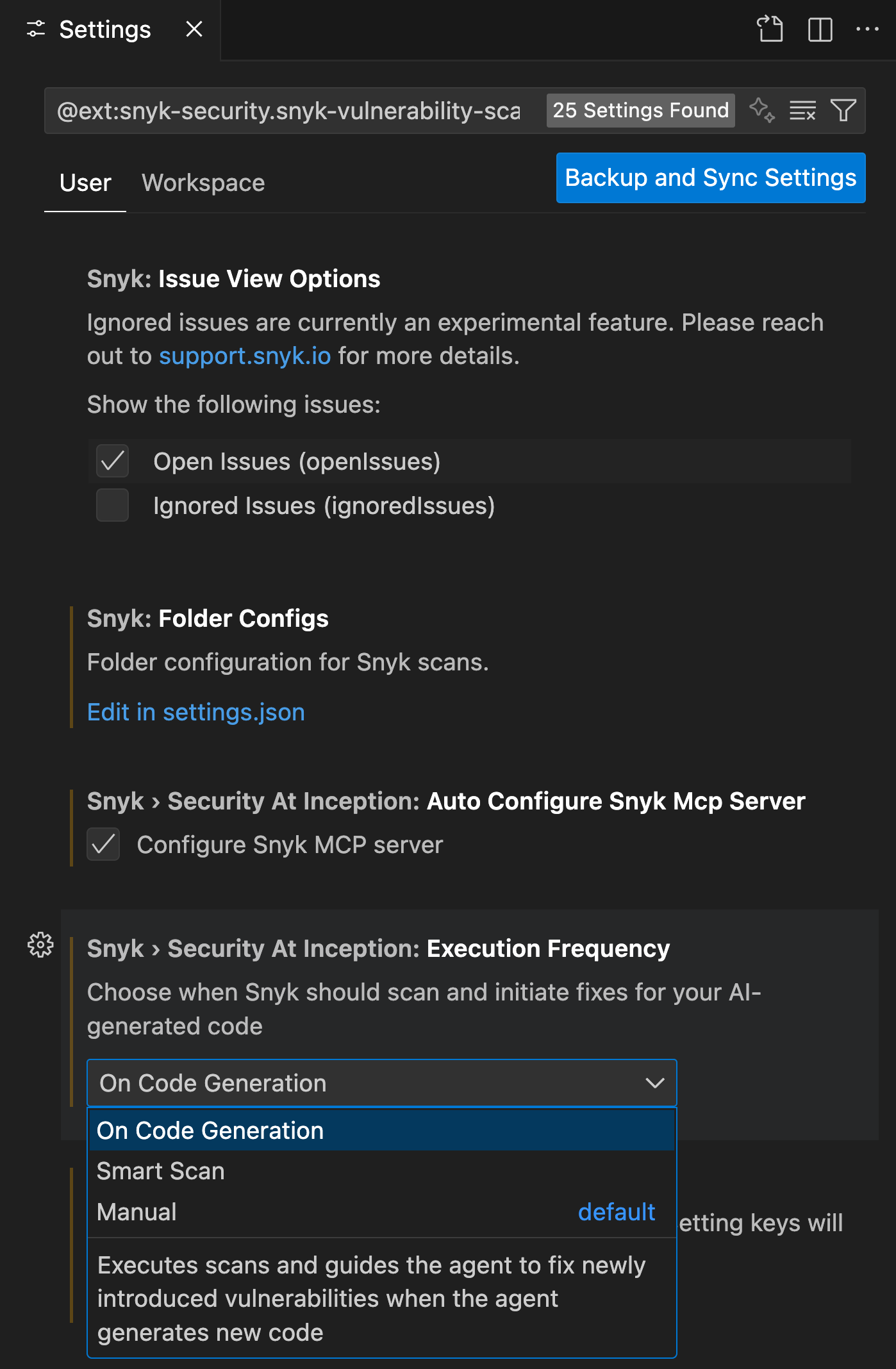Click the Split Editor Right icon
Viewport: 896px width, 1369px height.
(820, 29)
